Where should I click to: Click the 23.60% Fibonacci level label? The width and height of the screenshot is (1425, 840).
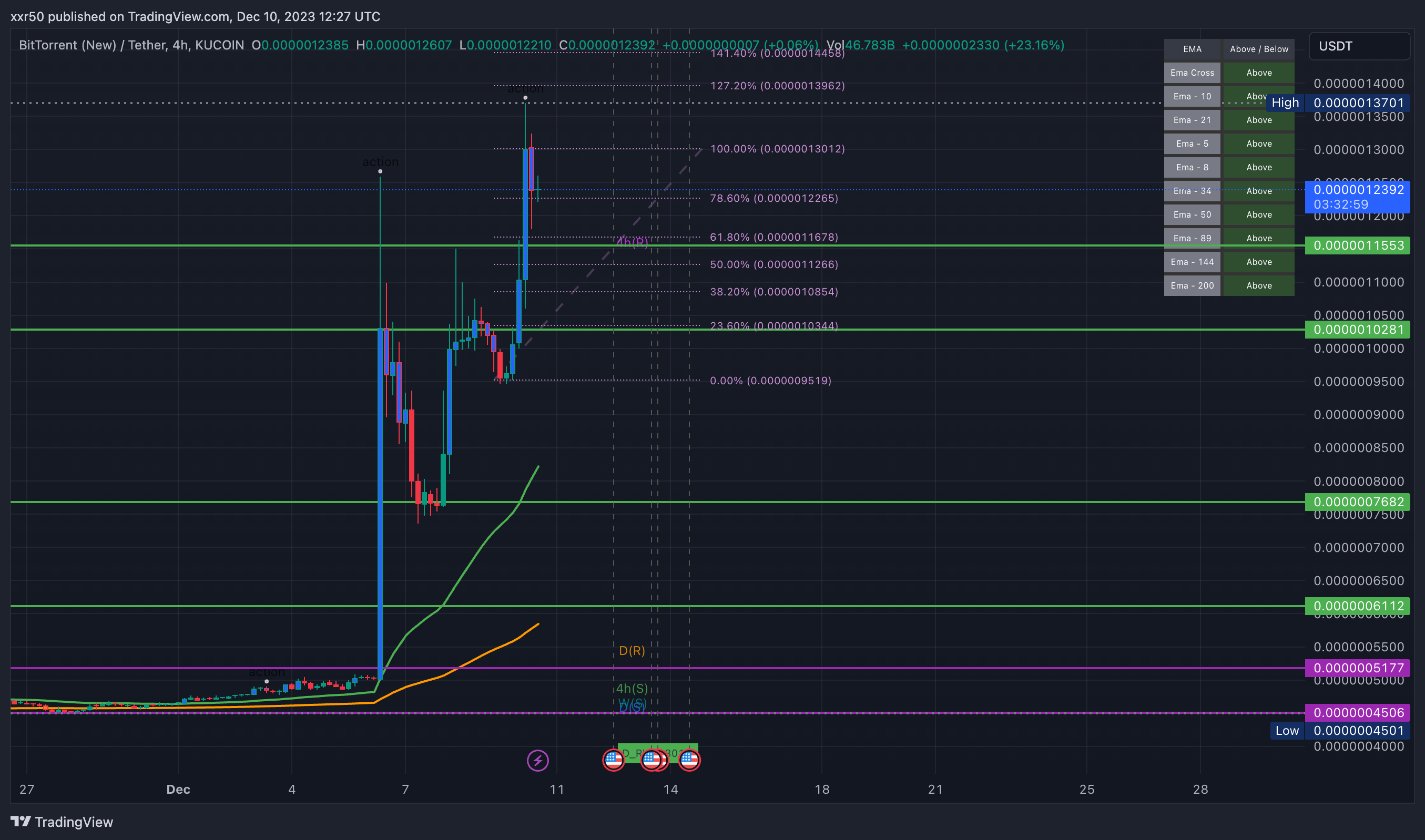[x=774, y=325]
